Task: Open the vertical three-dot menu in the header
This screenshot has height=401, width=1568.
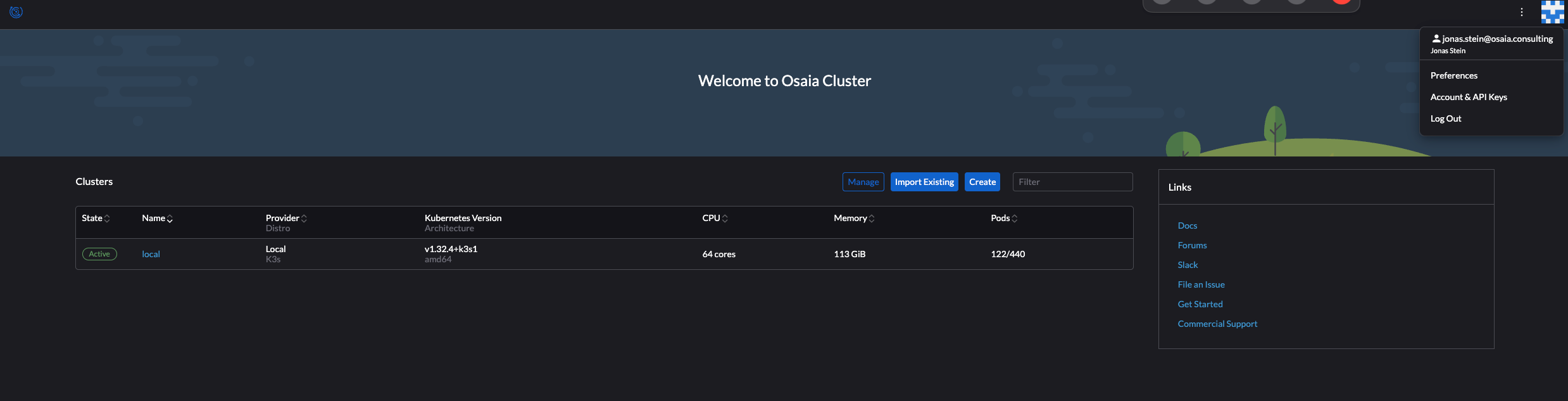Action: pos(1522,12)
